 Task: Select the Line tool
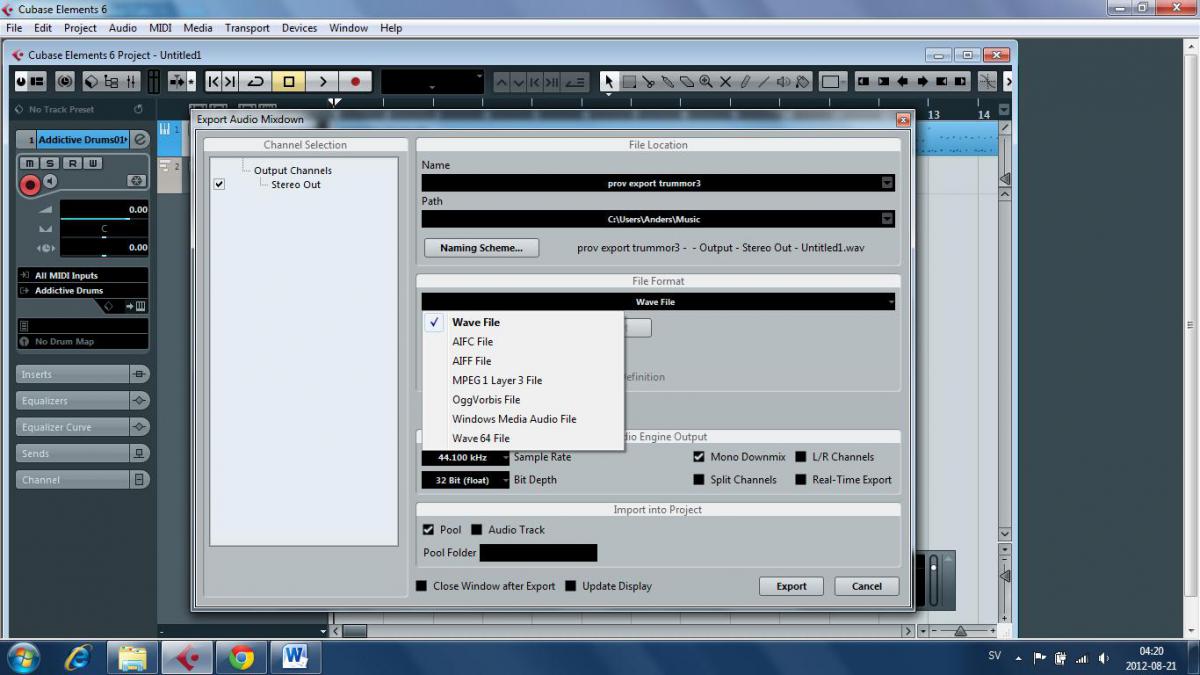(764, 82)
